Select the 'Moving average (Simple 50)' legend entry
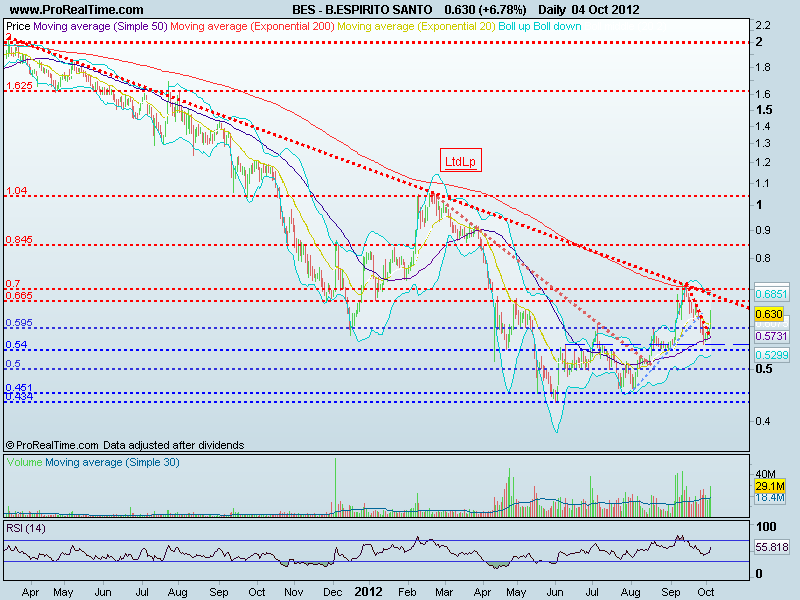 pos(101,26)
